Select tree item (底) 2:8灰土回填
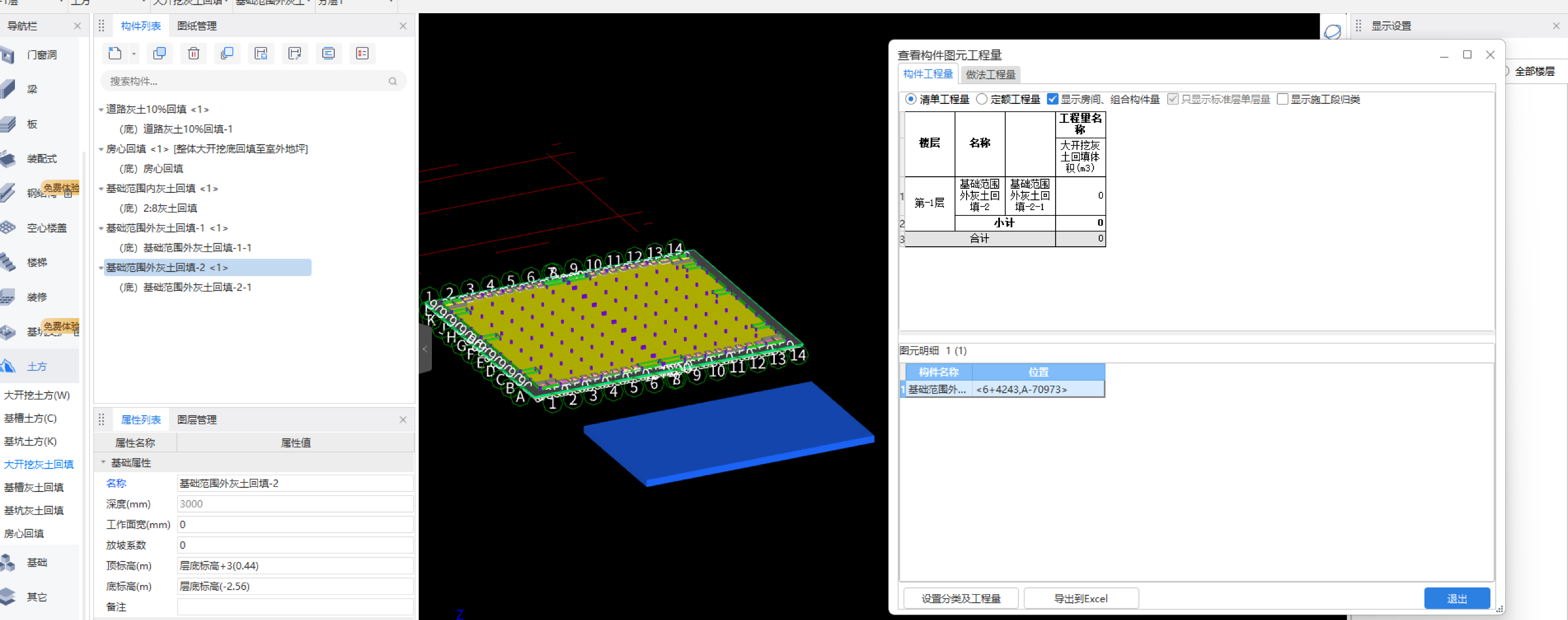This screenshot has height=620, width=1568. coord(159,208)
